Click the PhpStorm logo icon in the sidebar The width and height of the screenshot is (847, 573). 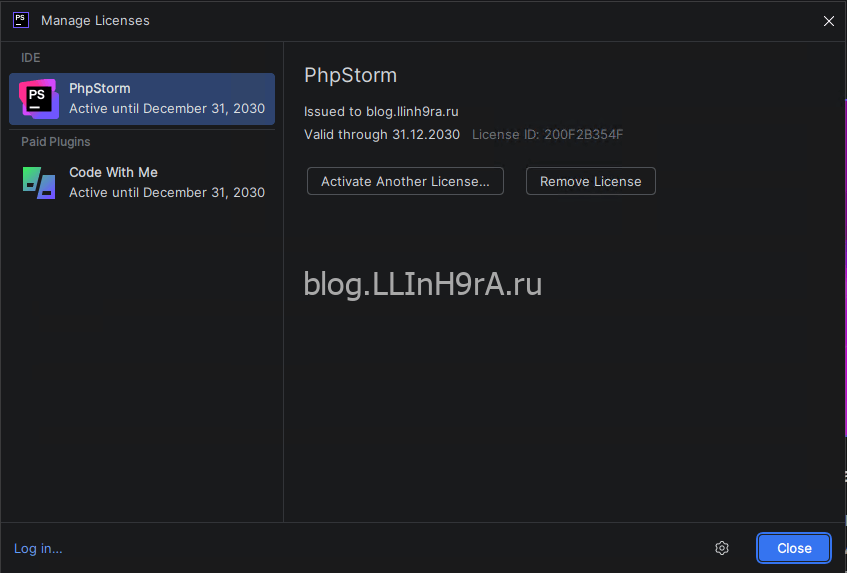pos(38,98)
